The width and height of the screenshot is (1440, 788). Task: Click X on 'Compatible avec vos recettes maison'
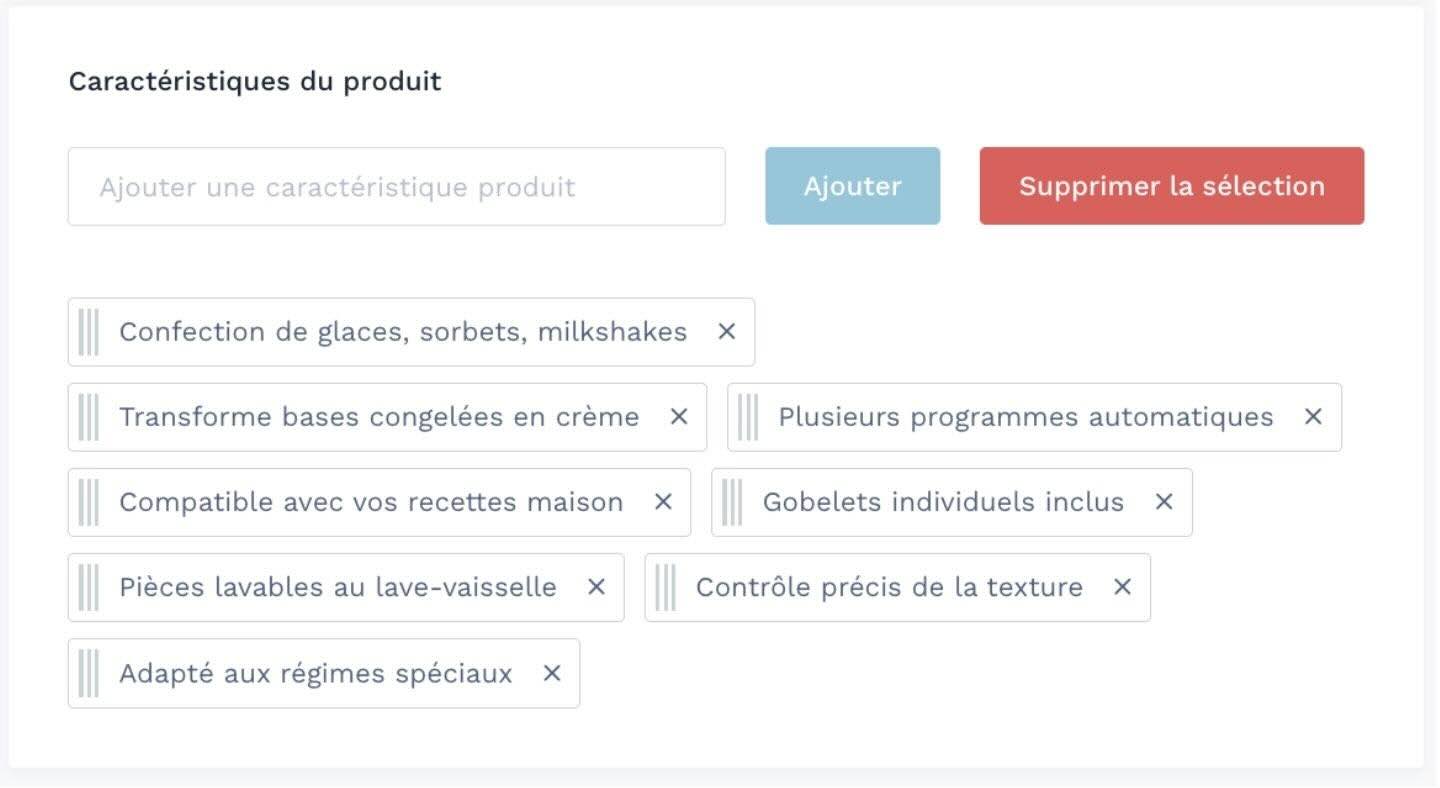tap(663, 502)
